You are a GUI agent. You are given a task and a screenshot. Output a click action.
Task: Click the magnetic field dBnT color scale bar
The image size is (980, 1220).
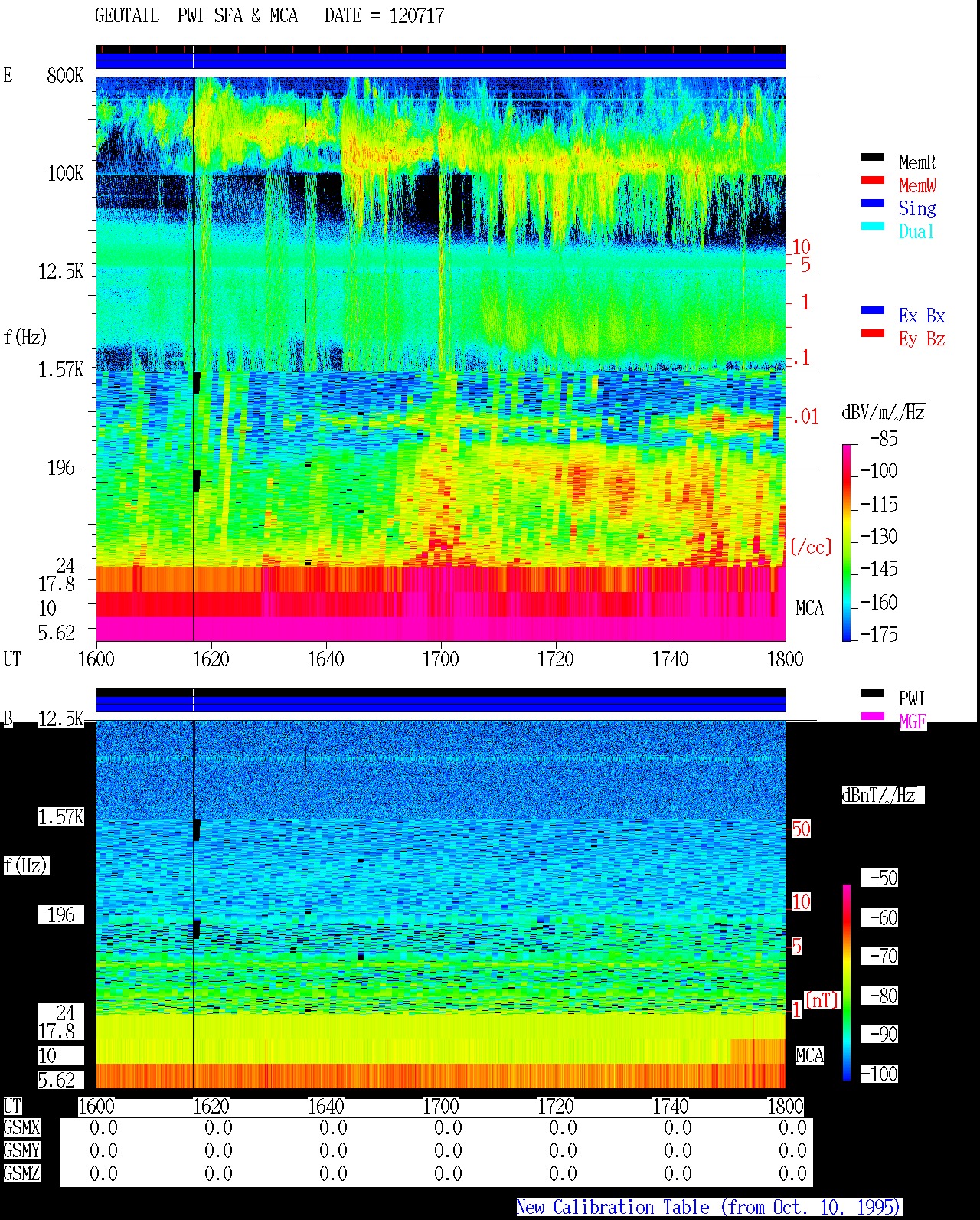[847, 983]
